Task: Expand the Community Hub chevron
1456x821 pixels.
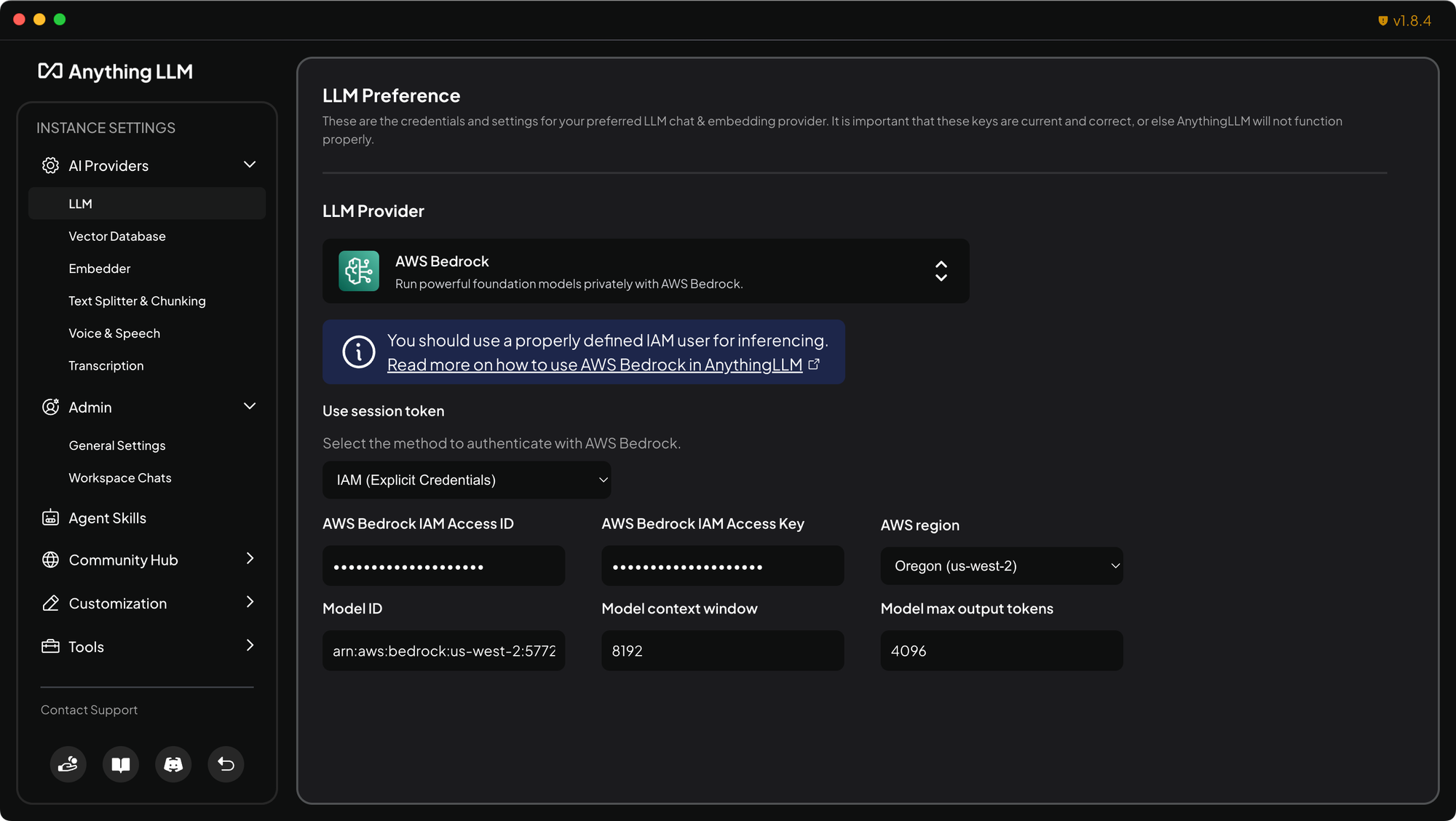Action: (250, 558)
